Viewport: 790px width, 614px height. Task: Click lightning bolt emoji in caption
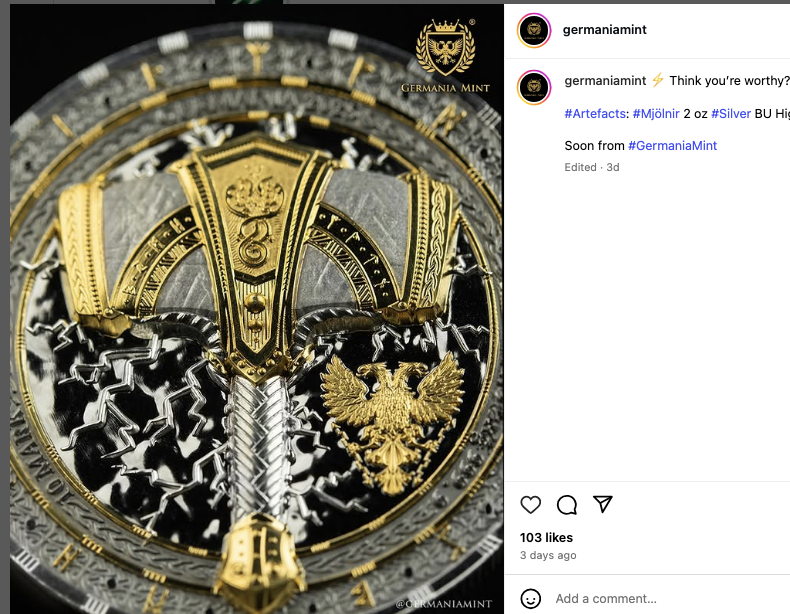[657, 80]
